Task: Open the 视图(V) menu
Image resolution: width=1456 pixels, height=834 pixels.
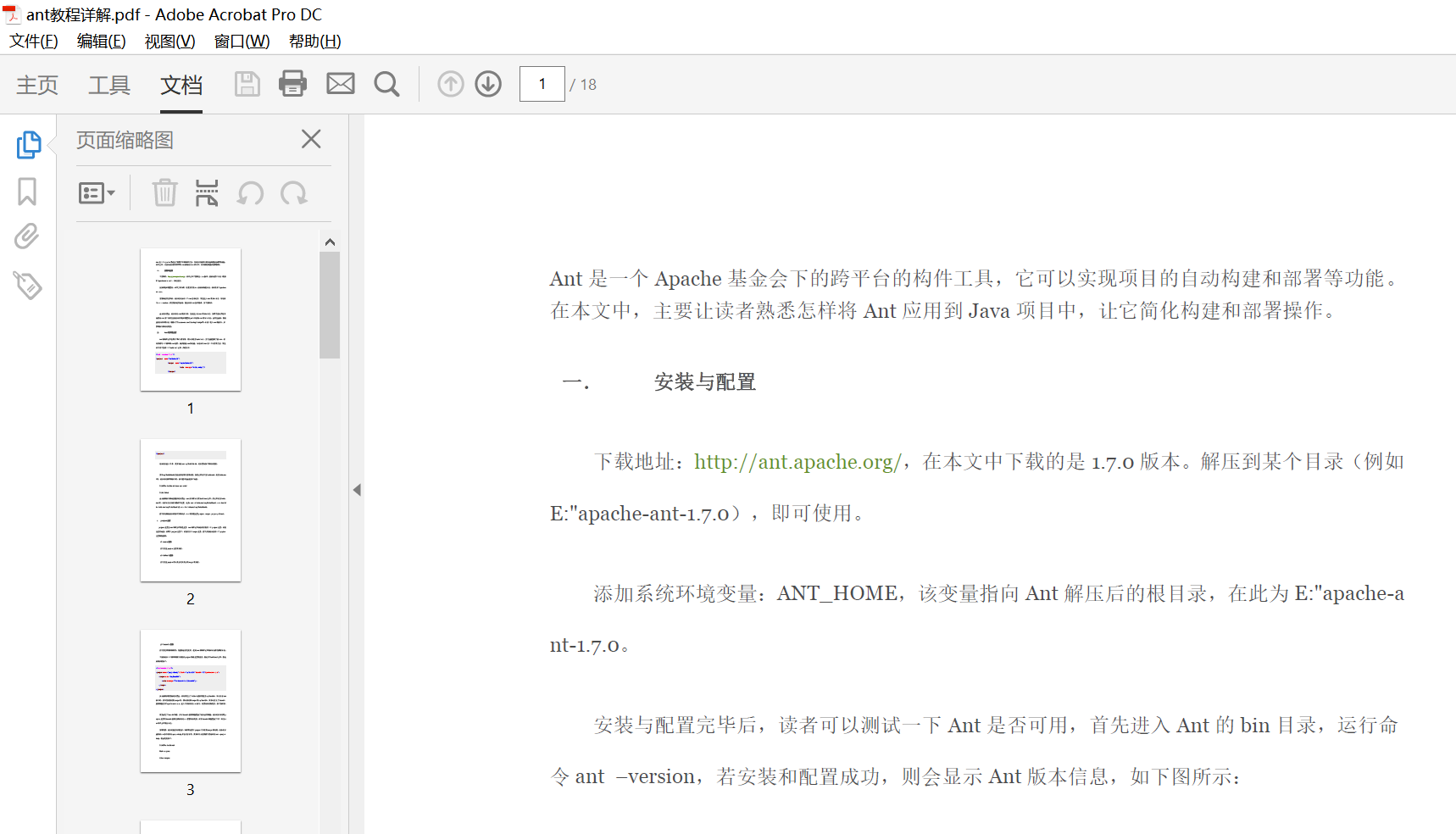Action: (170, 42)
